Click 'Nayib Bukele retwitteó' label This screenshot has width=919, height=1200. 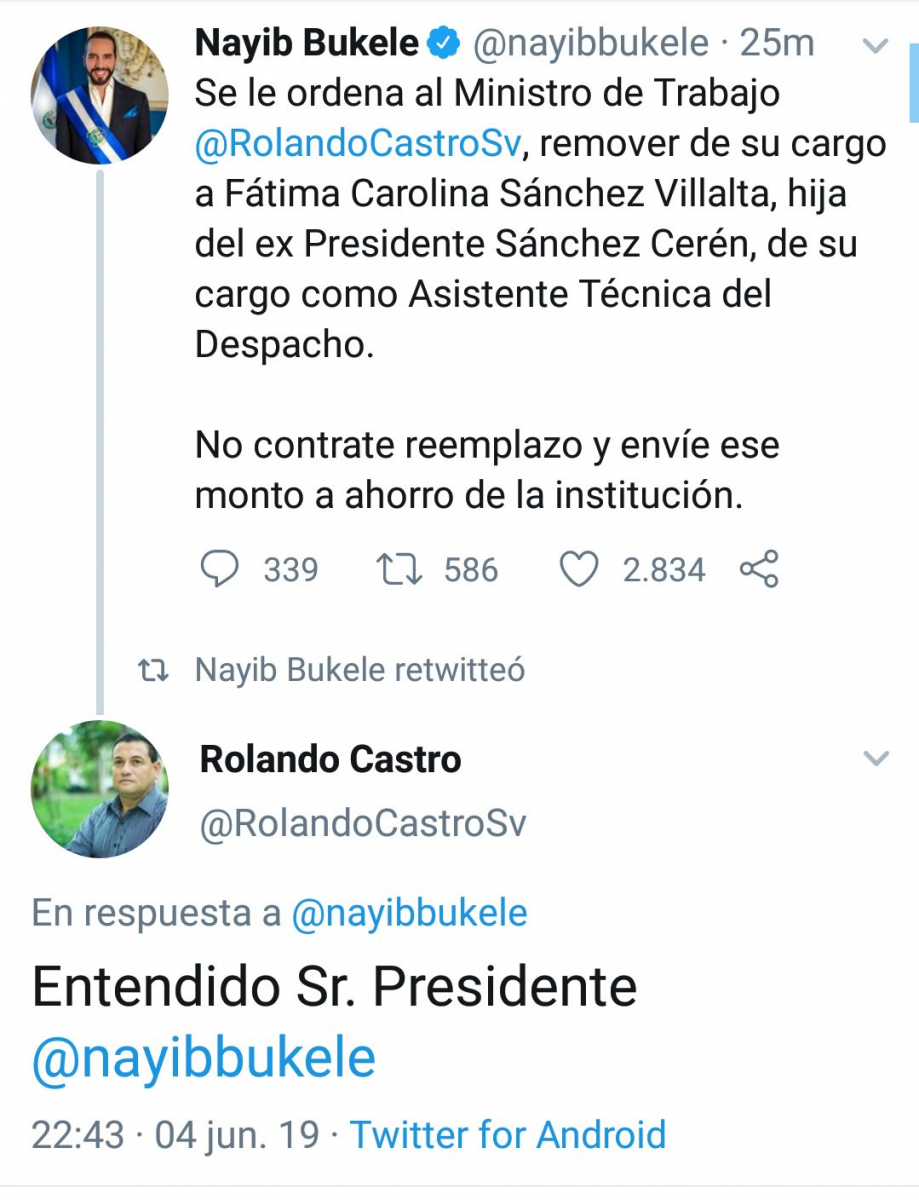coord(360,670)
